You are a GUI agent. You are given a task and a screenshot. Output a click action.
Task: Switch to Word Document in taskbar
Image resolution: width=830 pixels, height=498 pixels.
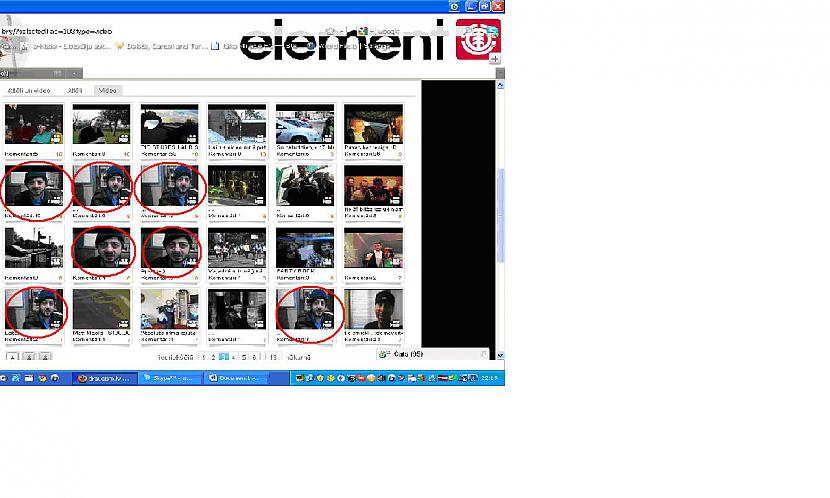point(237,378)
